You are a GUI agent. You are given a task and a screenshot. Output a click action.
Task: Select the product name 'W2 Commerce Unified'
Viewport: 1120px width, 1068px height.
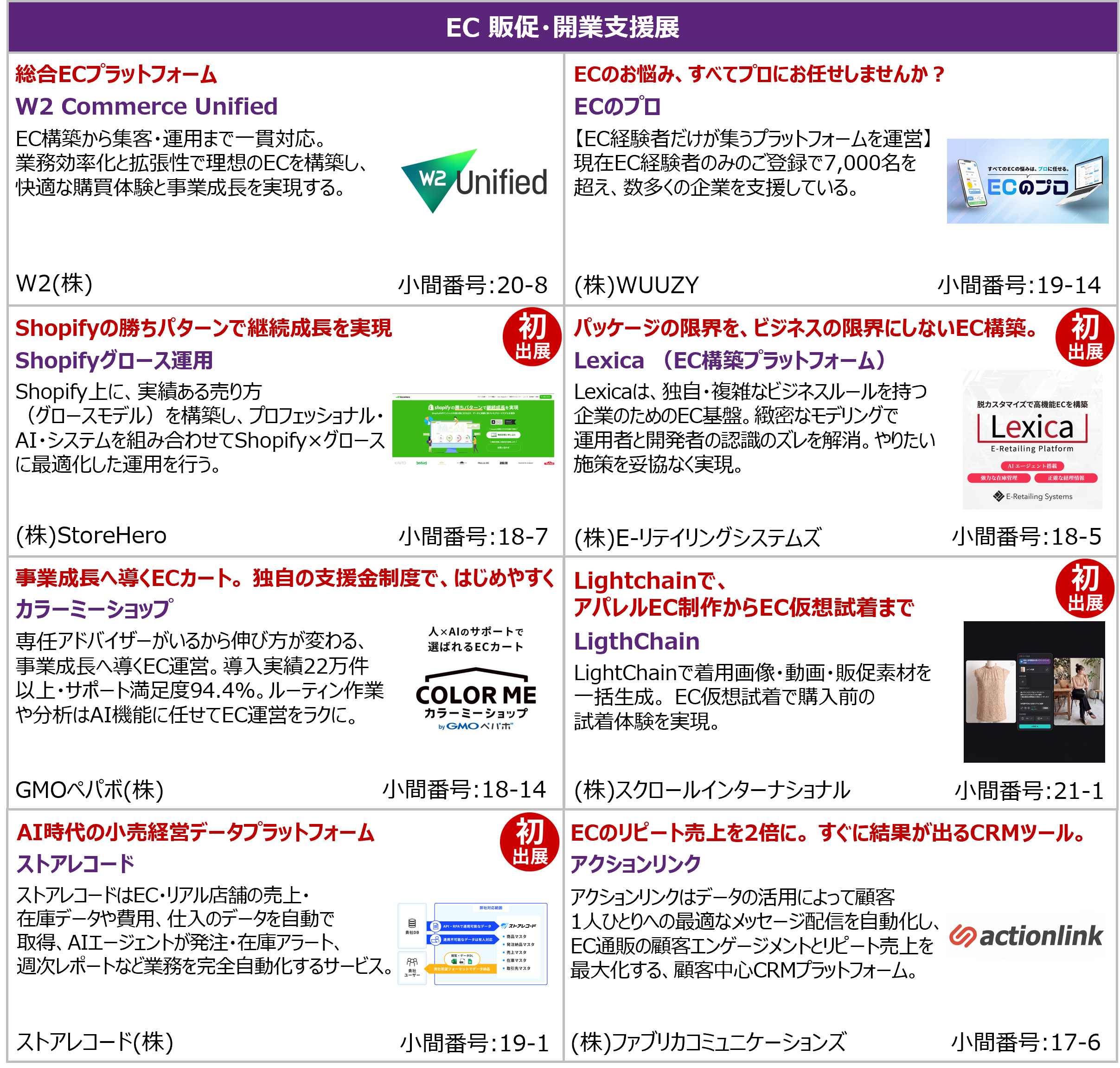[x=146, y=106]
